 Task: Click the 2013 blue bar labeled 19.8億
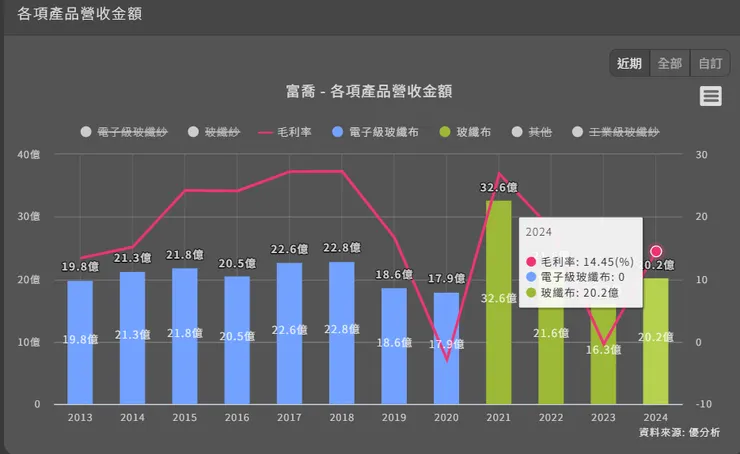click(80, 342)
